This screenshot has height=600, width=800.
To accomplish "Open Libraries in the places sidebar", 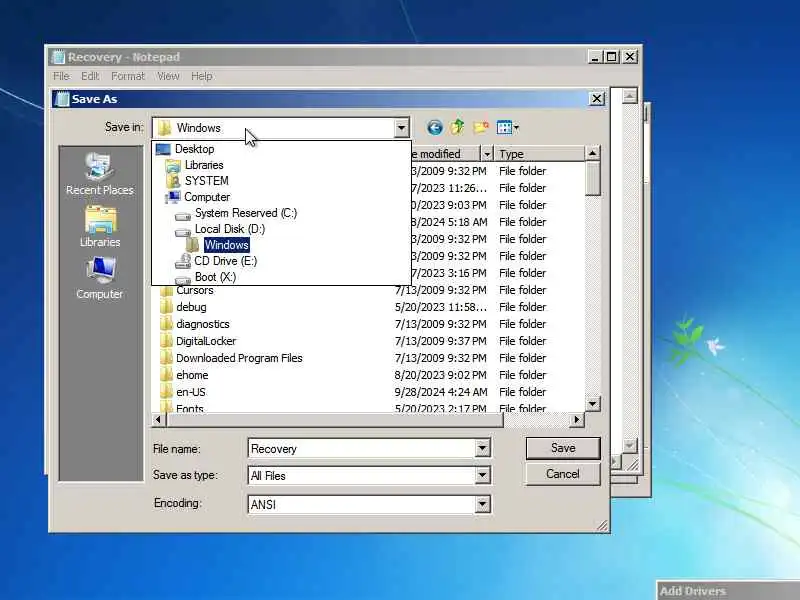I will point(100,227).
